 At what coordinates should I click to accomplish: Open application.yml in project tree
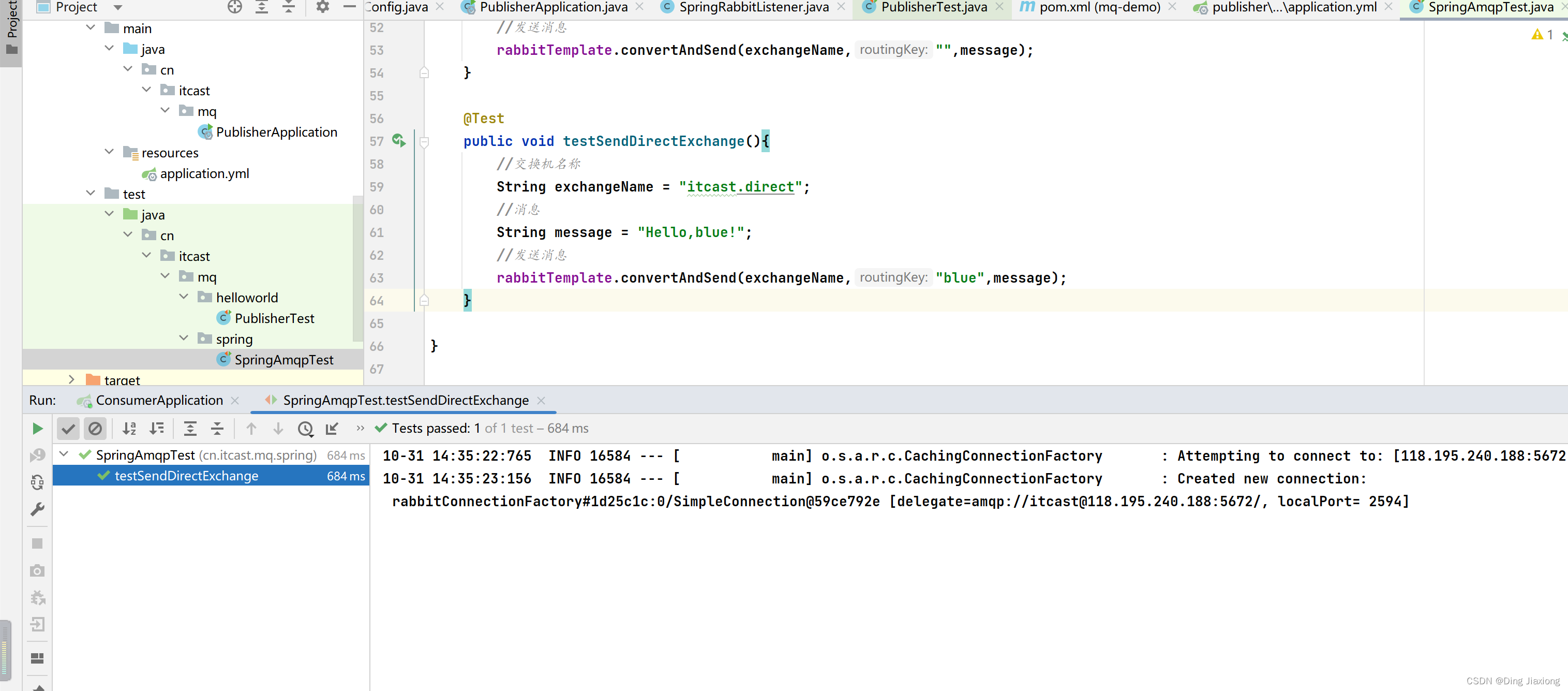(204, 173)
